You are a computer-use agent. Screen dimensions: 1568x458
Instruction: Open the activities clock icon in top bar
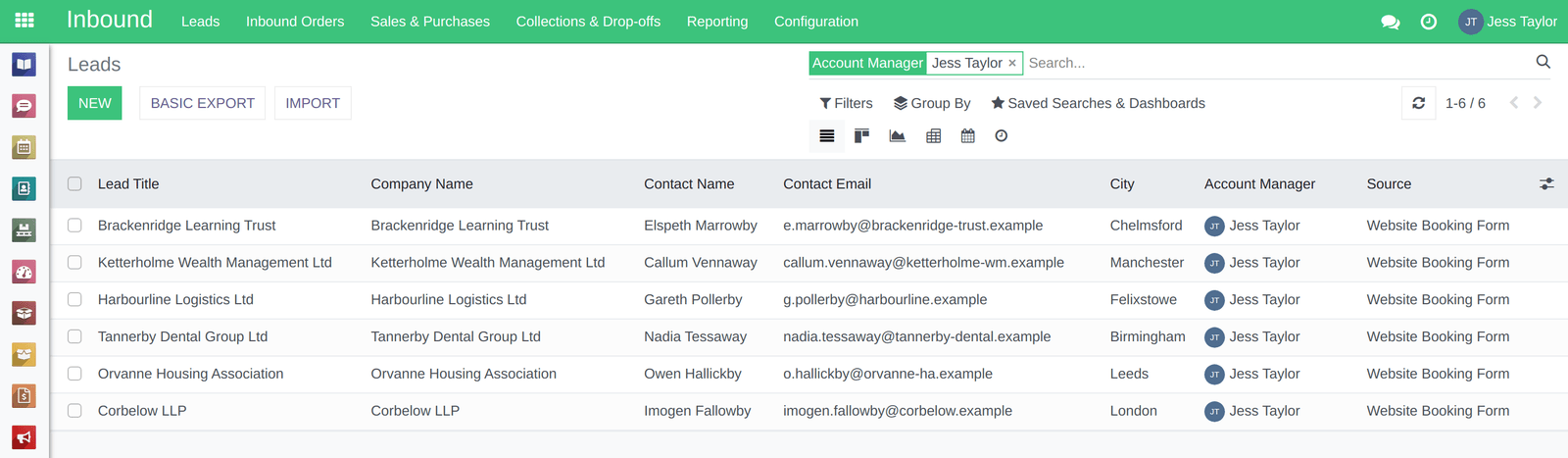click(x=1429, y=22)
